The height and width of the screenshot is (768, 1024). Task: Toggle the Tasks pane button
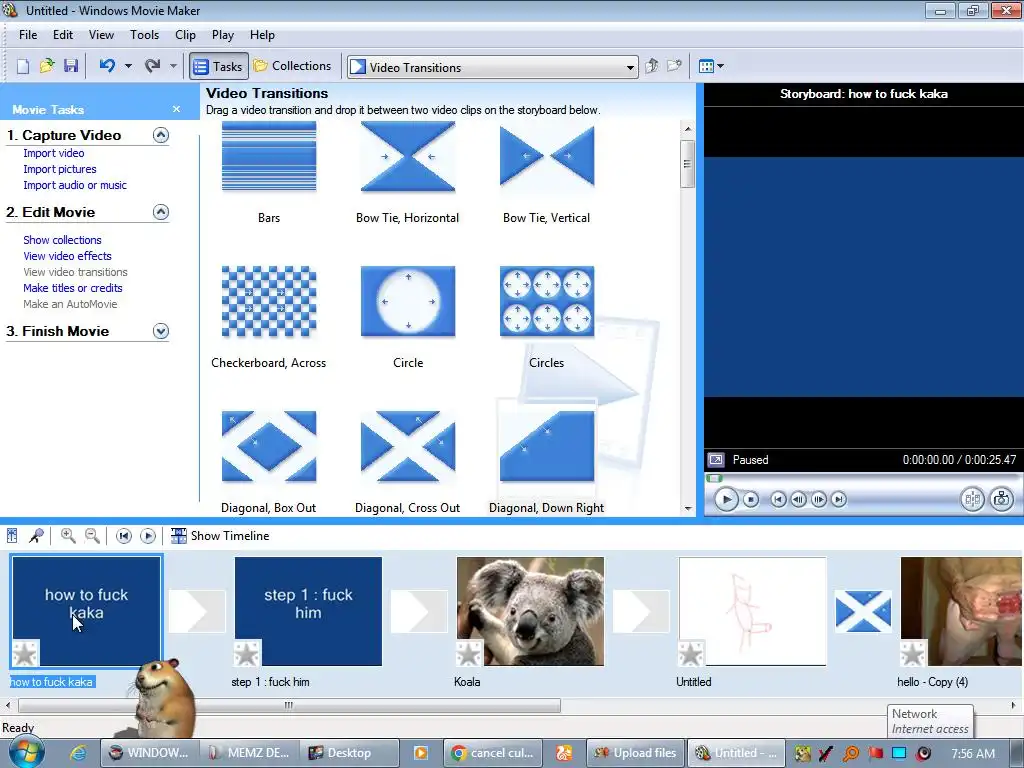[x=219, y=66]
